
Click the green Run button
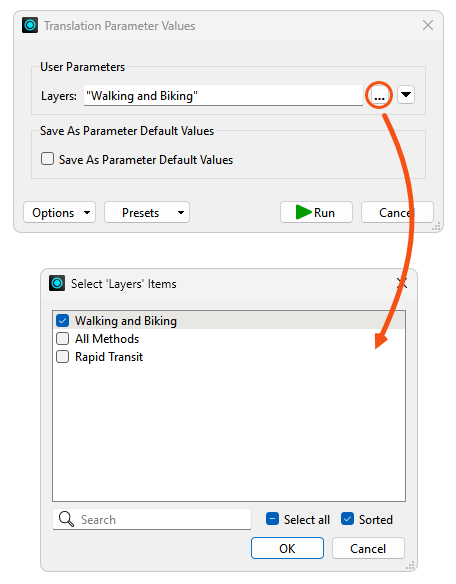tap(316, 212)
